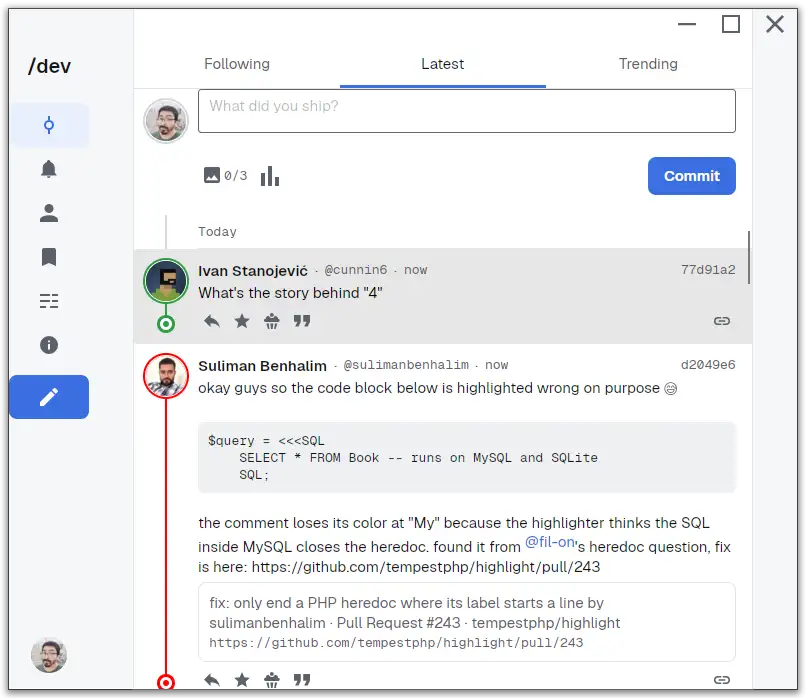Click the popcorn icon on Suliman Benhalim's post
The image size is (806, 698).
tap(271, 681)
